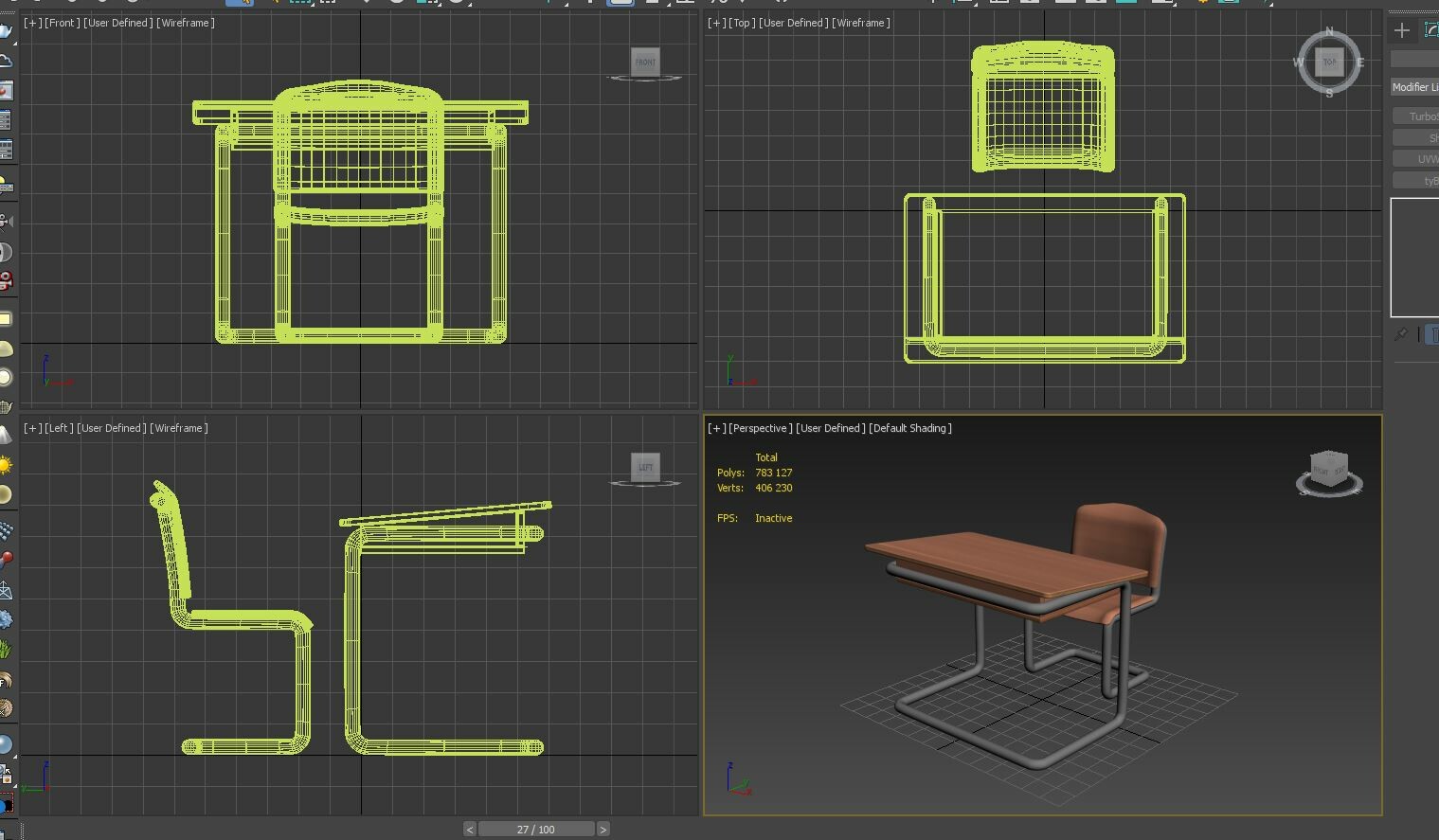
Task: Open the [Perspective] viewport label menu
Action: (x=760, y=428)
